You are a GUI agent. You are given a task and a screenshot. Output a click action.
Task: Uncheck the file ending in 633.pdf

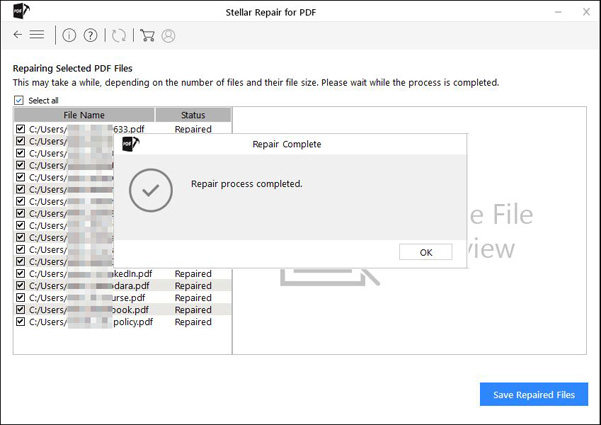coord(20,129)
